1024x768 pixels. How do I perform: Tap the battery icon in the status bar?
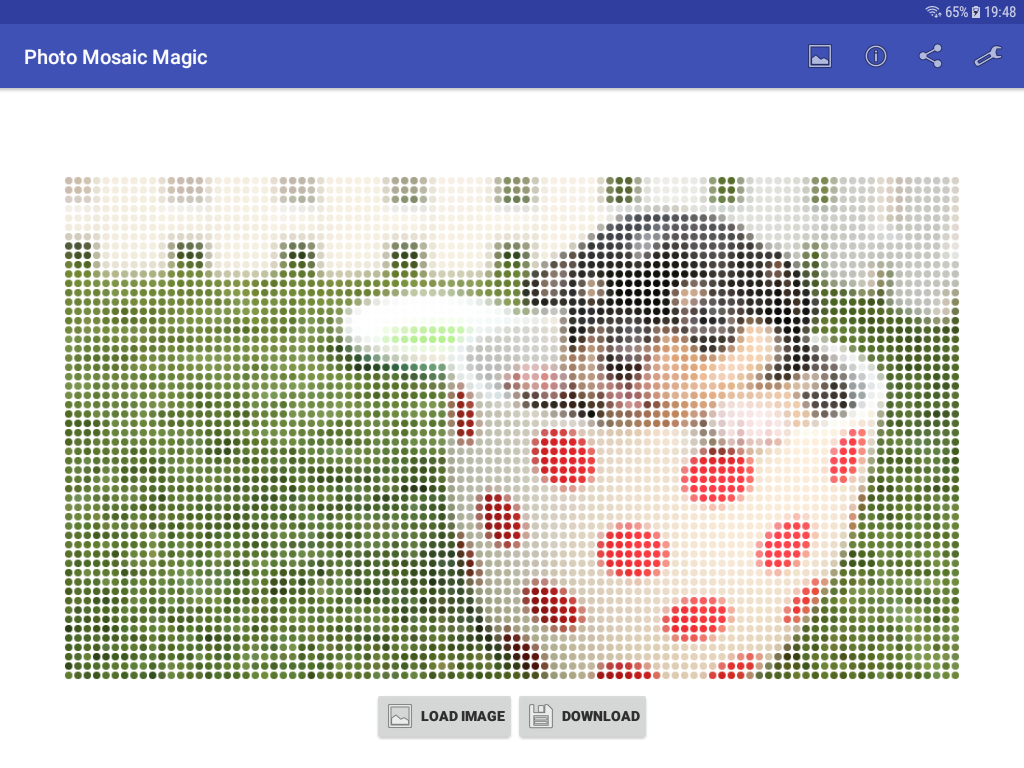click(x=976, y=12)
